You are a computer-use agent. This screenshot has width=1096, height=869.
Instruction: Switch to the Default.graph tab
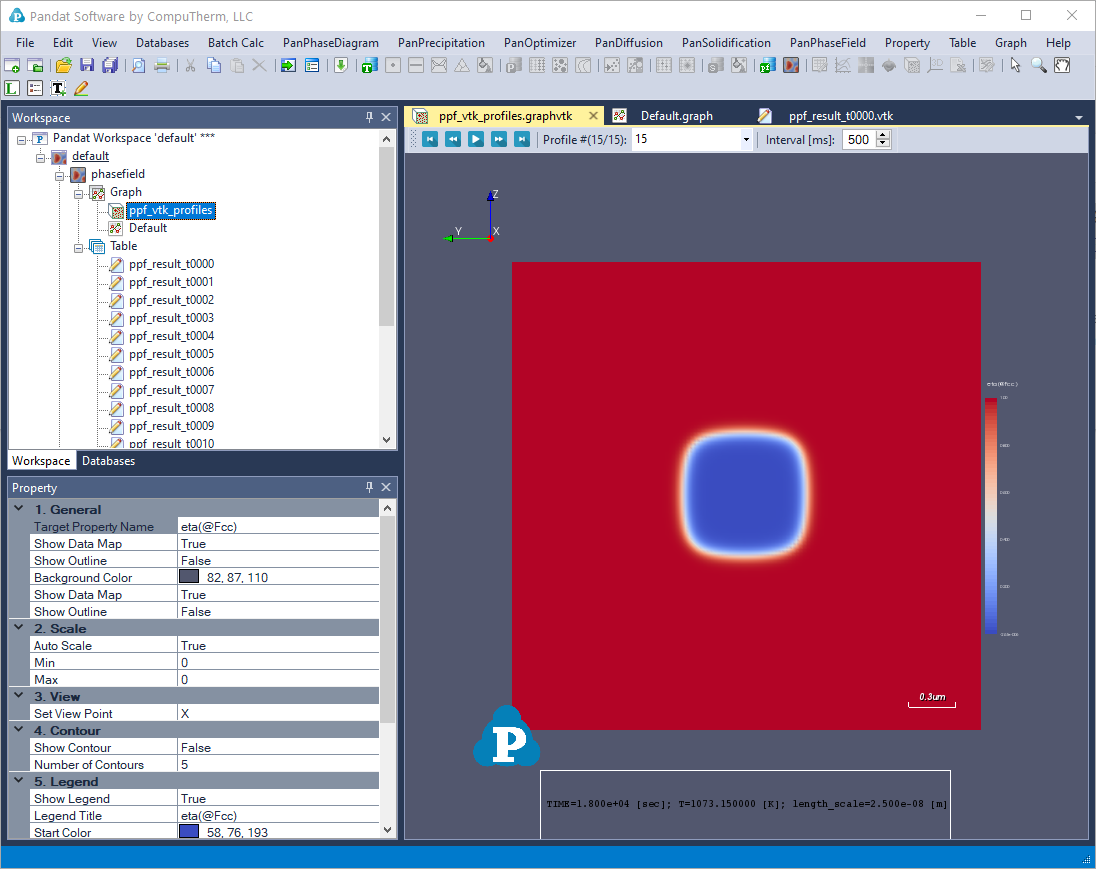(676, 115)
